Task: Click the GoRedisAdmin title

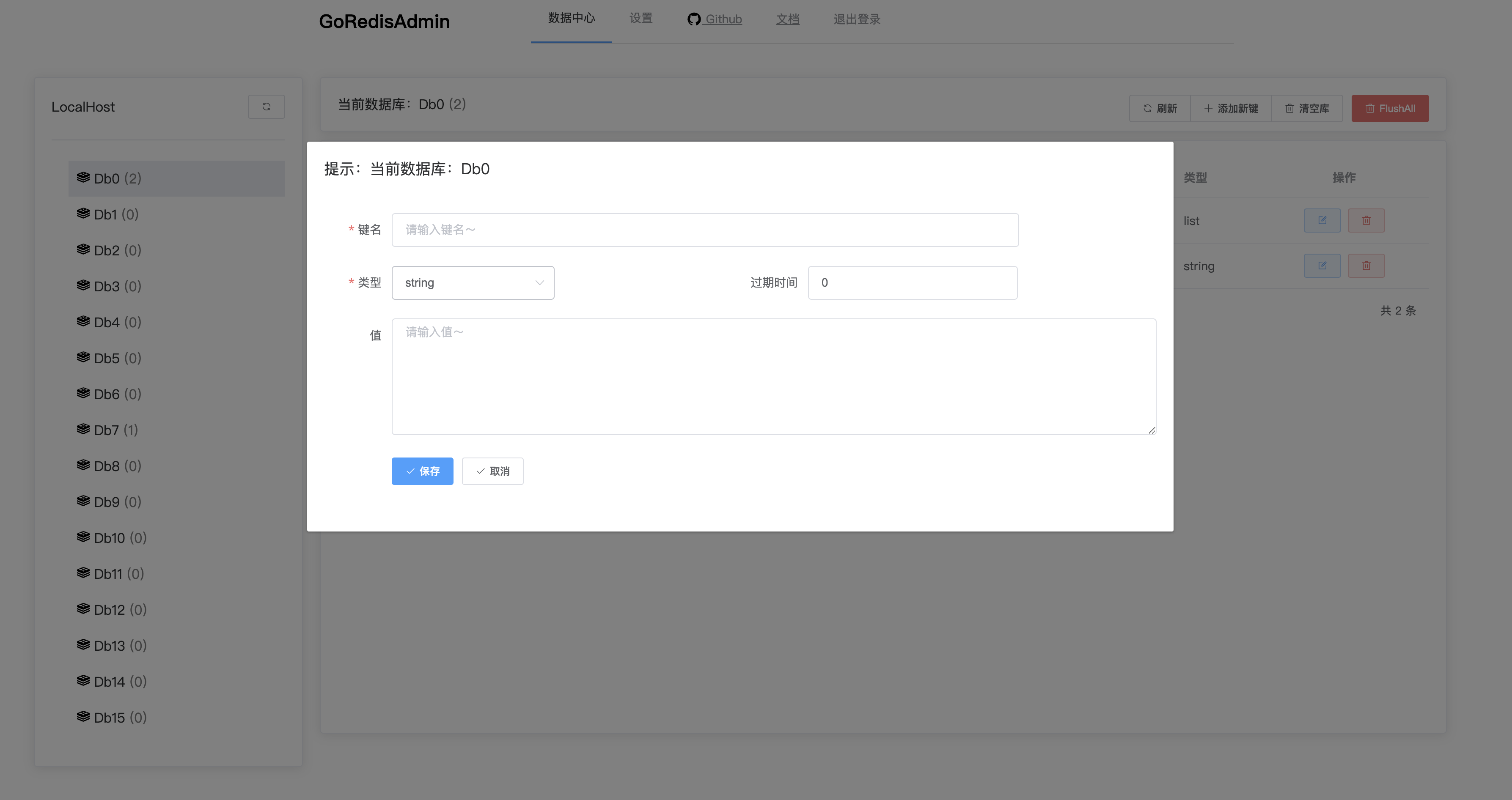Action: (x=384, y=22)
